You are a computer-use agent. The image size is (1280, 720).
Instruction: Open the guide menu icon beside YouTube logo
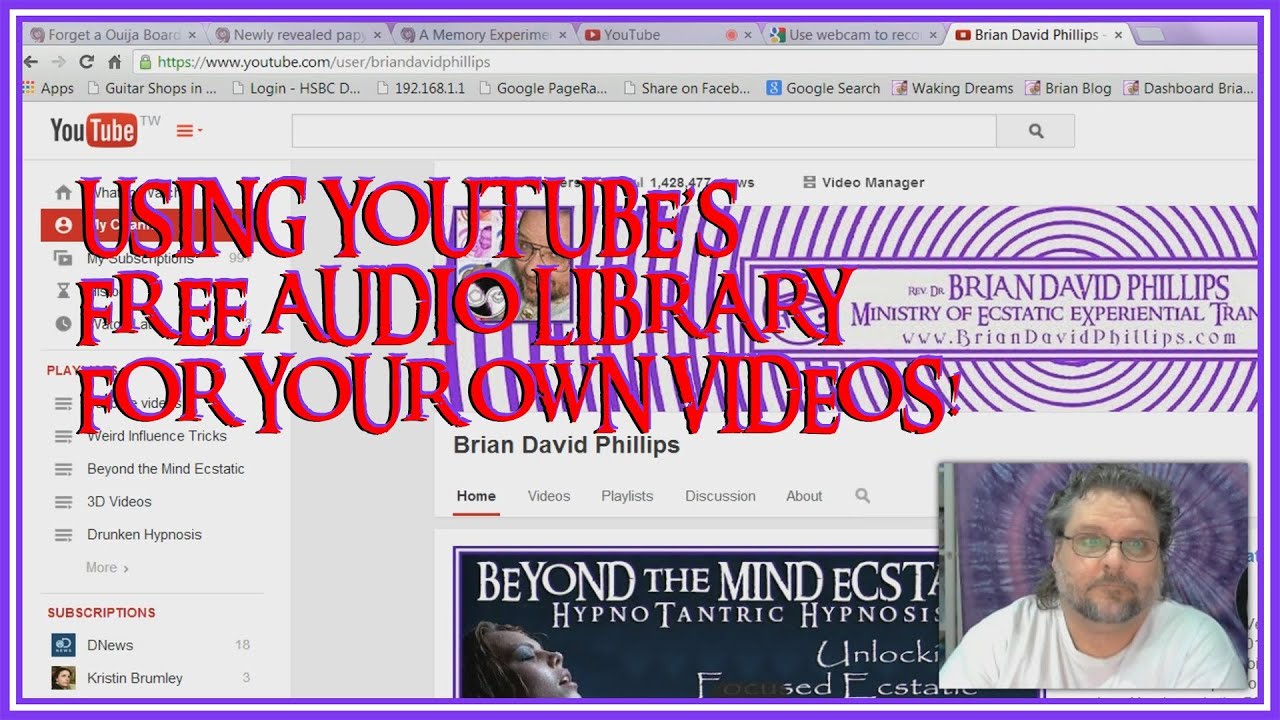(189, 131)
